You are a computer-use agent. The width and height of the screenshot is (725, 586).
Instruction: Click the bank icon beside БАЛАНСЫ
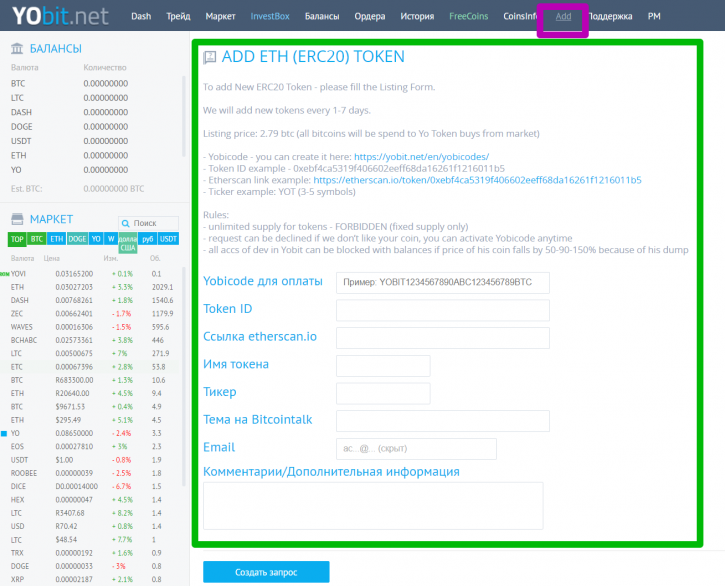pyautogui.click(x=17, y=48)
